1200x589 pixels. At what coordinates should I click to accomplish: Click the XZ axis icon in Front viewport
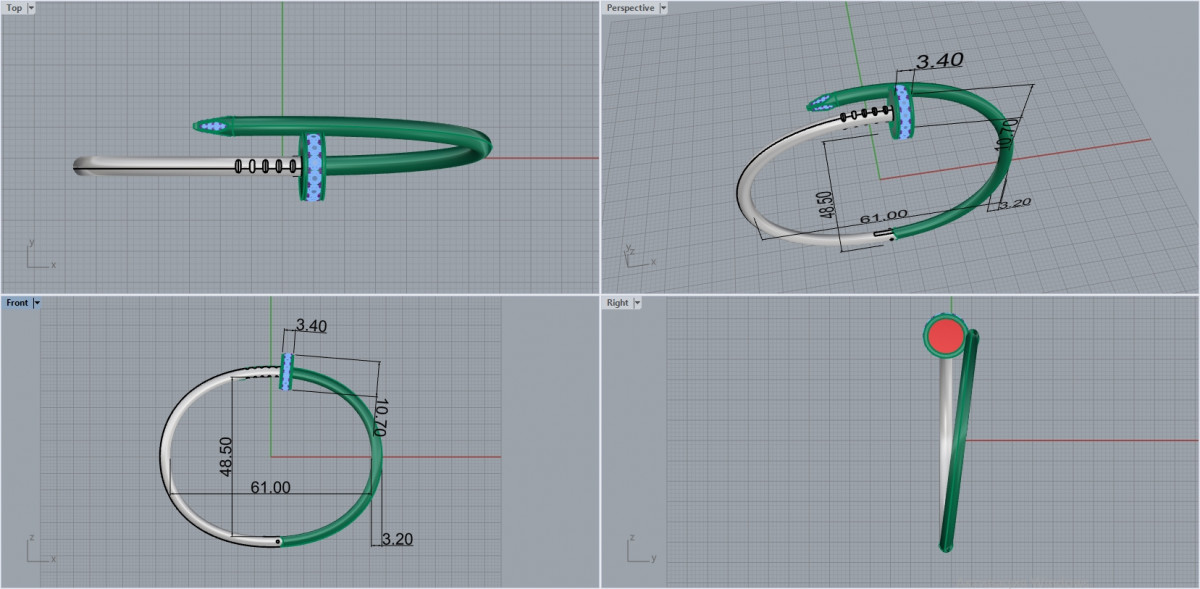coord(40,550)
